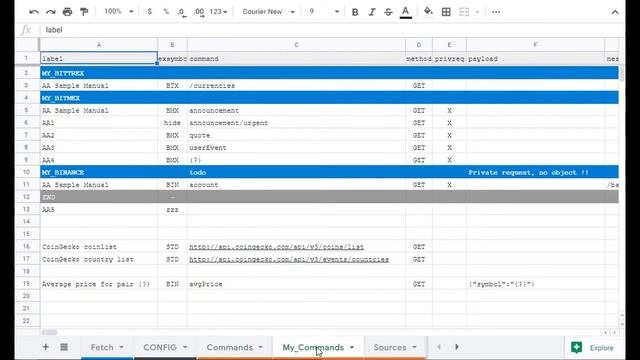640x360 pixels.
Task: Select the /currencies cell
Action: 296,86
